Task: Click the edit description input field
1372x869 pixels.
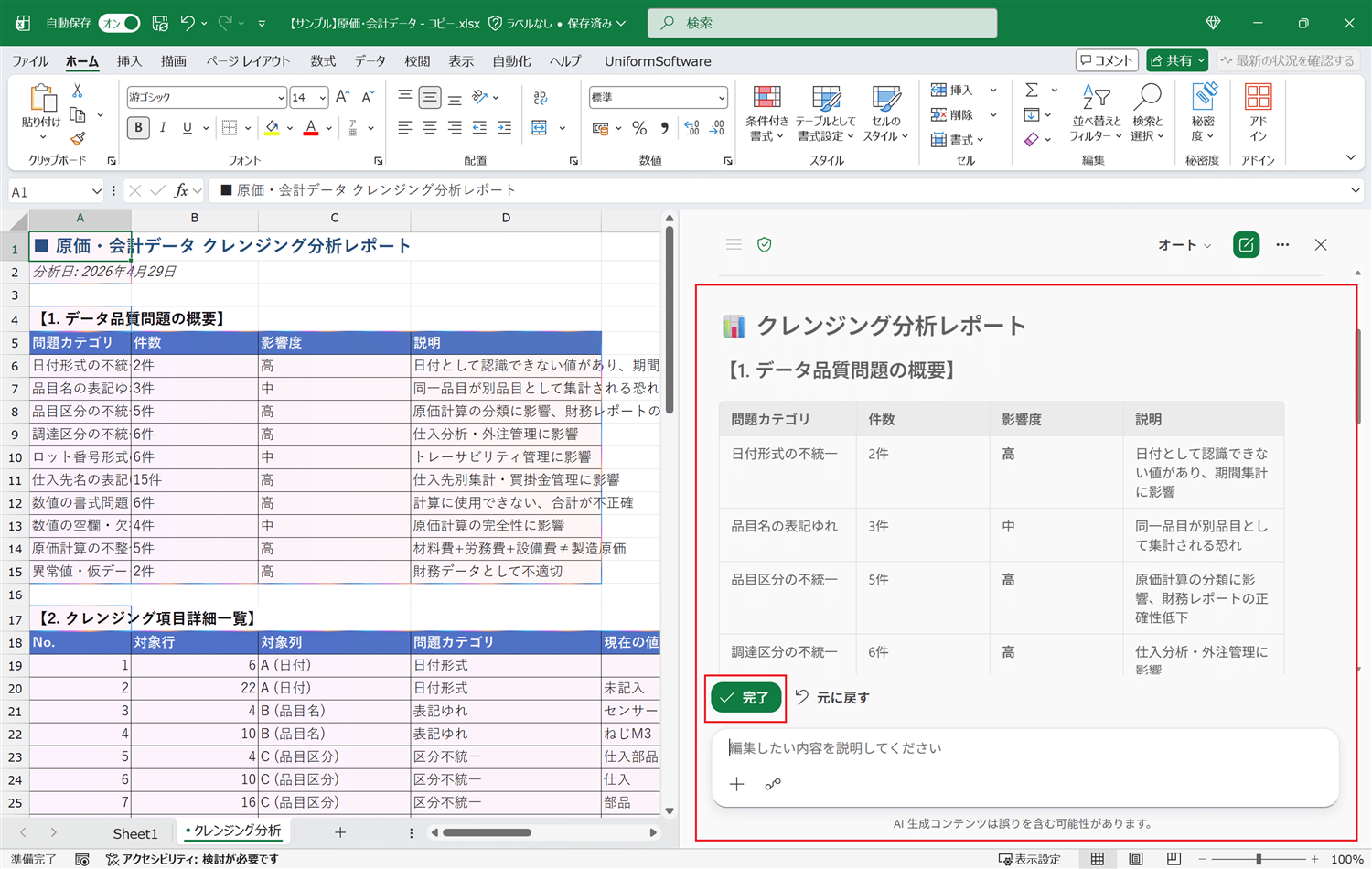Action: [x=1024, y=748]
